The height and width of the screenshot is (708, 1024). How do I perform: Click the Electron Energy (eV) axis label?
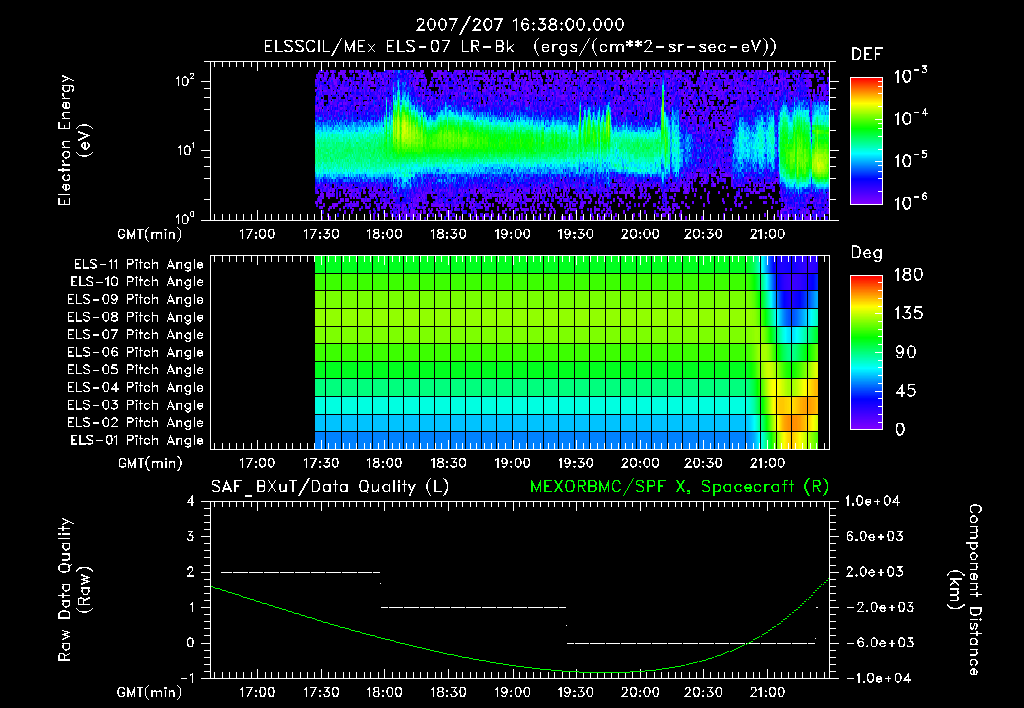point(74,140)
